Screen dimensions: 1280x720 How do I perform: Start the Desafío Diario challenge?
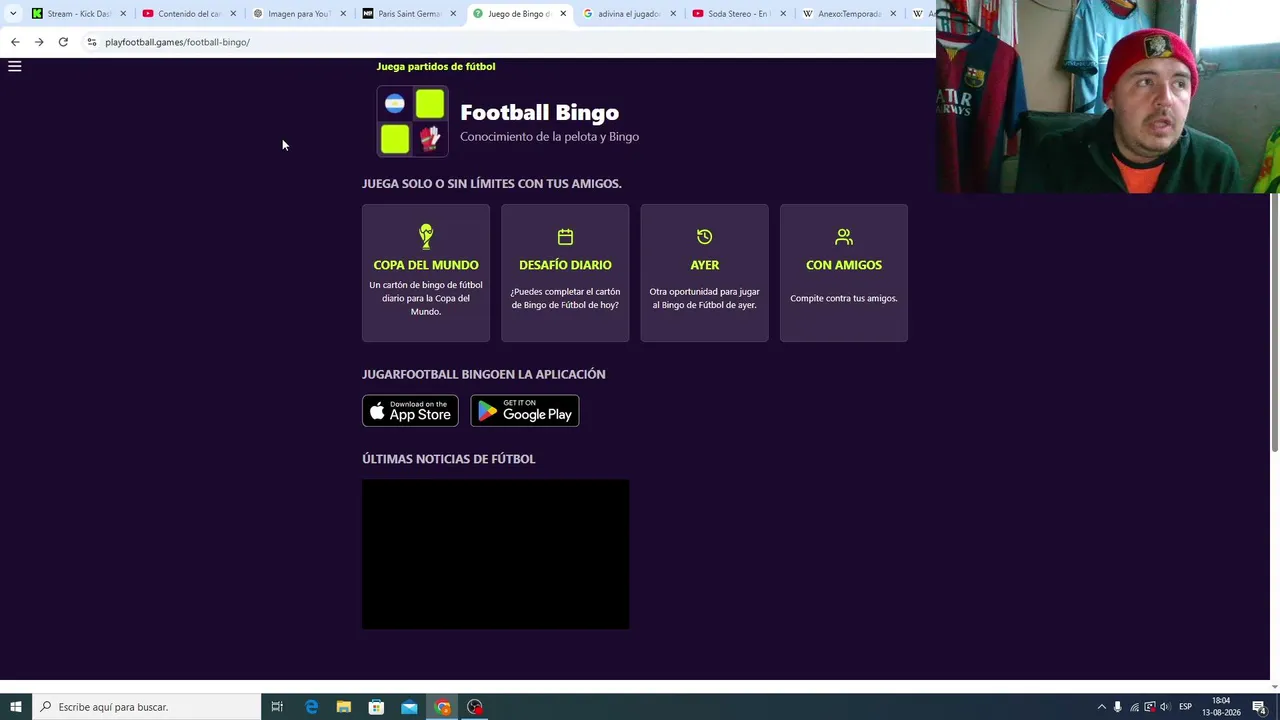coord(565,273)
